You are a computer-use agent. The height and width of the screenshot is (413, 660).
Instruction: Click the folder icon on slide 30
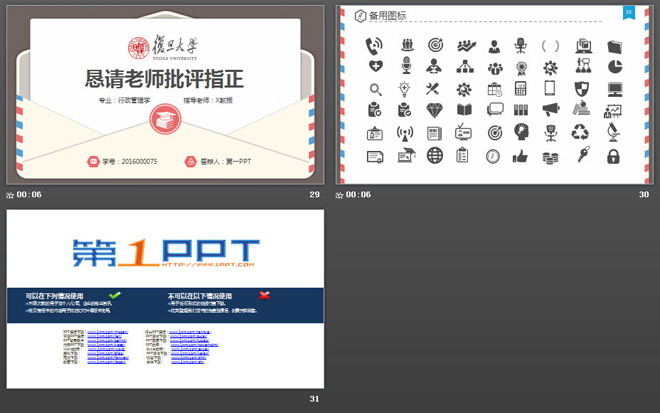pyautogui.click(x=615, y=46)
